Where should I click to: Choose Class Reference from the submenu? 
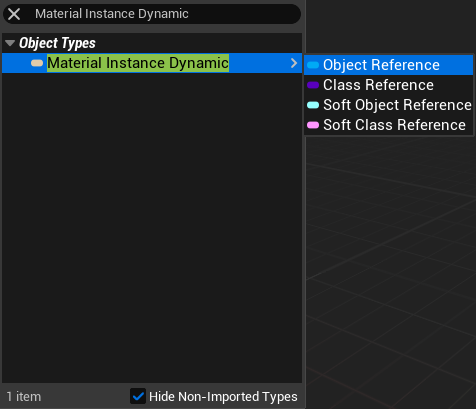click(x=388, y=85)
